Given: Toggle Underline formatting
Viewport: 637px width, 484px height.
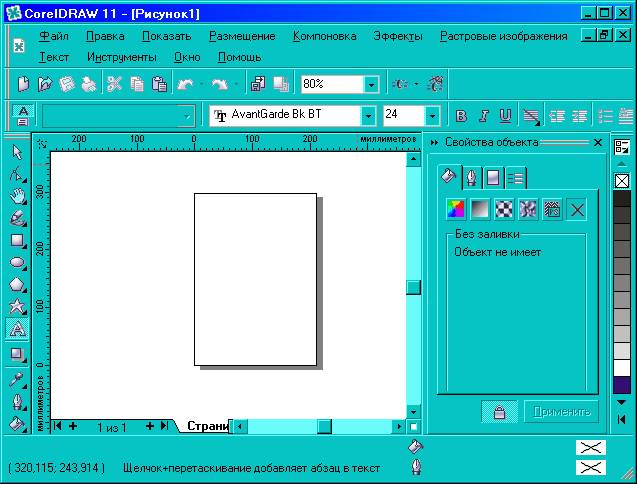Looking at the screenshot, I should [505, 116].
